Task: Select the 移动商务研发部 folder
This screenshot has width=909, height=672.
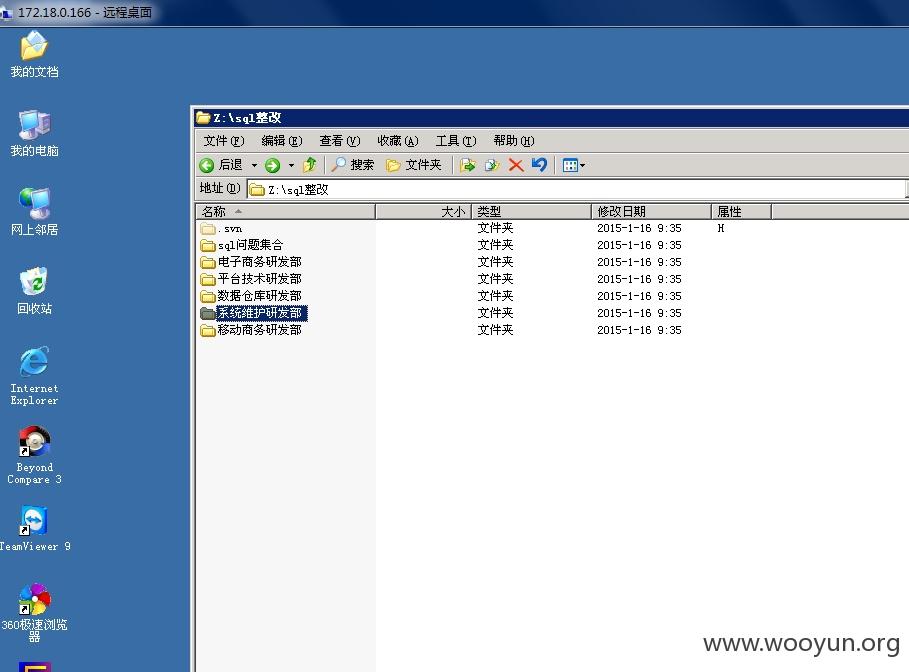Action: (260, 330)
